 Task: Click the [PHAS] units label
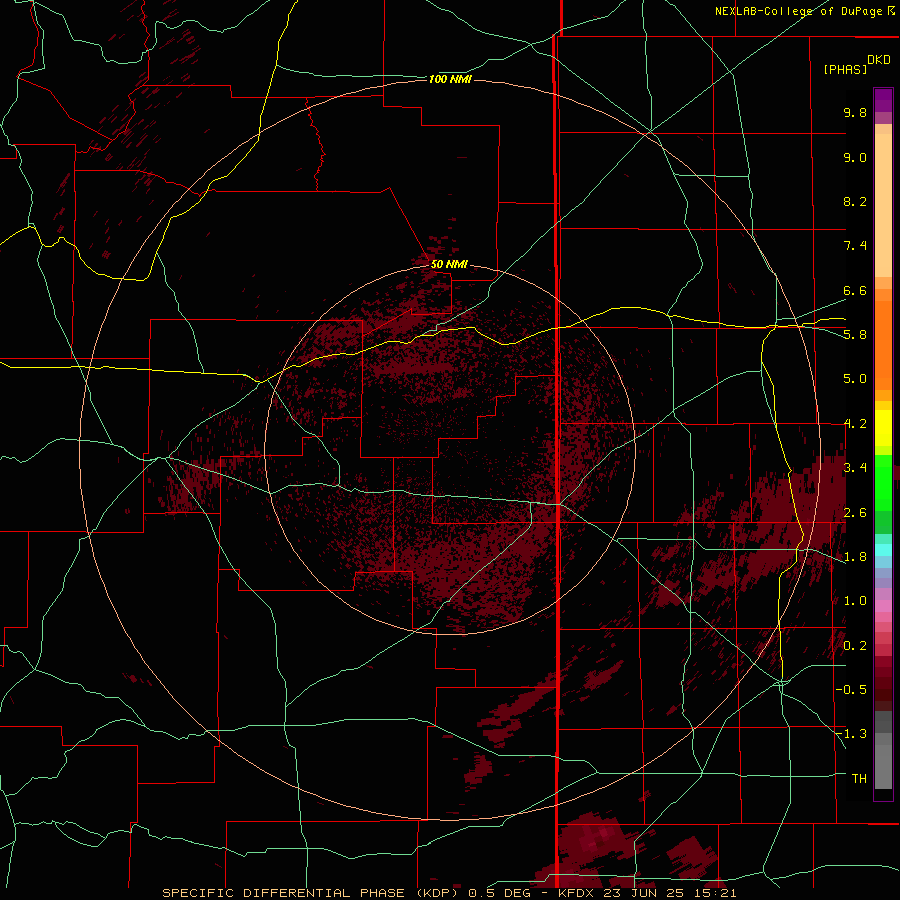[x=845, y=70]
